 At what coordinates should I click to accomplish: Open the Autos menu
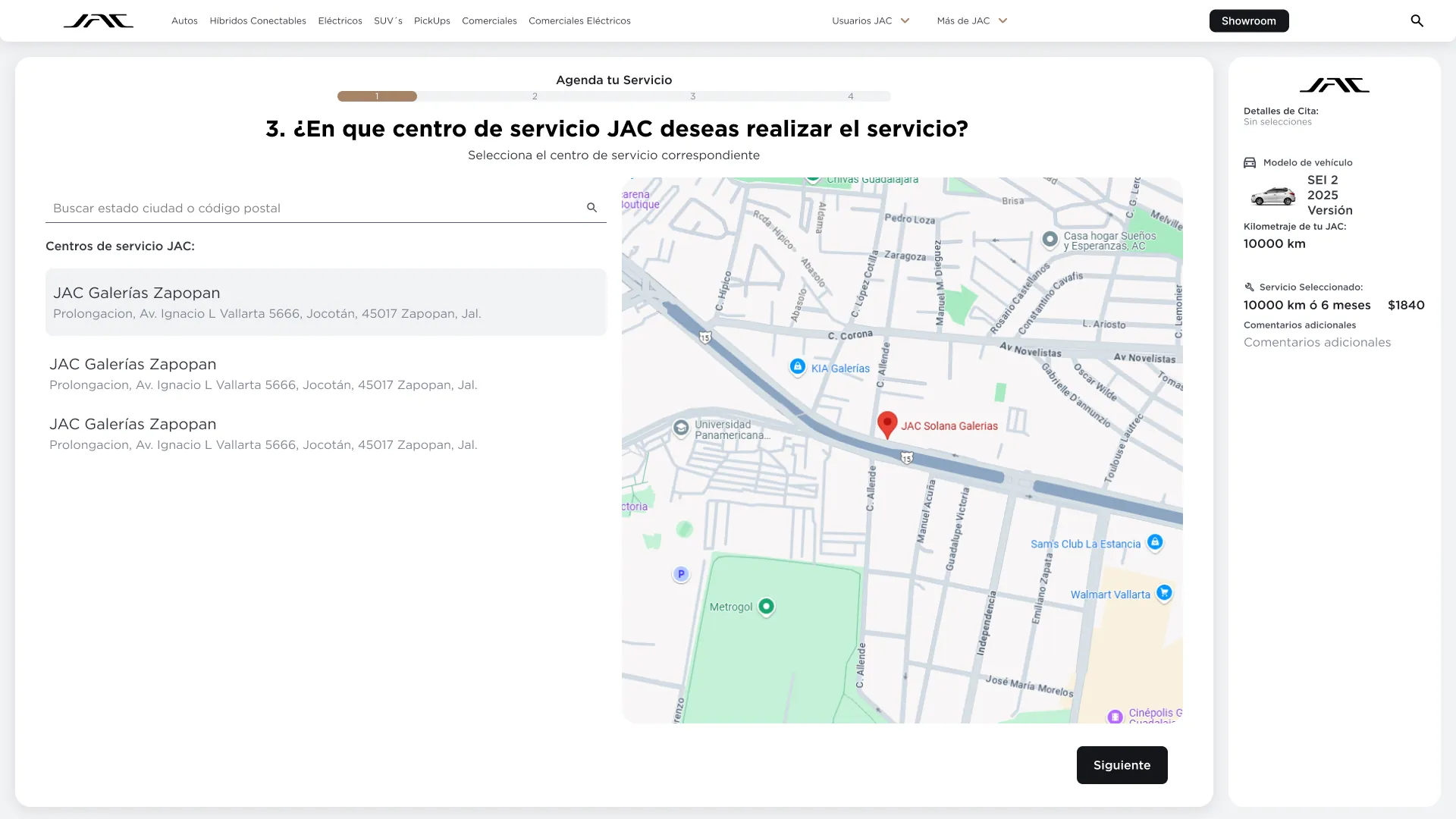pos(184,20)
